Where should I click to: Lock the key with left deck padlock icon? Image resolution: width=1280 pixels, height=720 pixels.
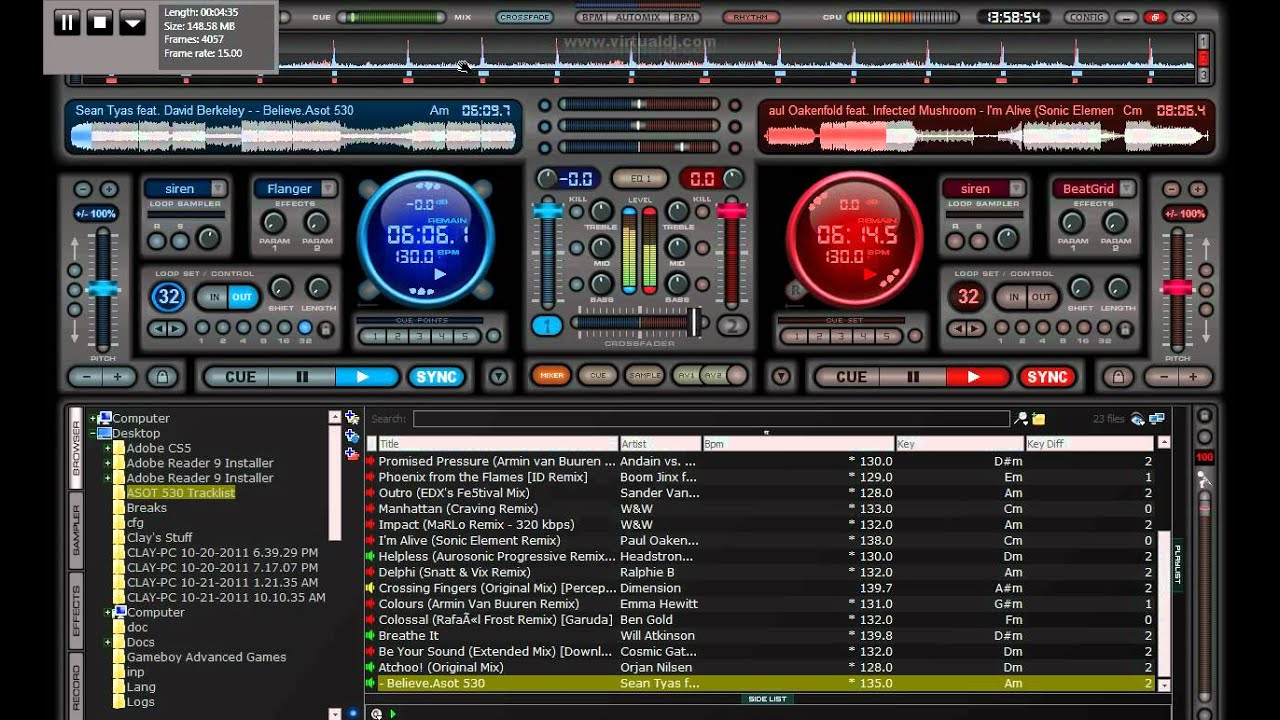point(162,377)
